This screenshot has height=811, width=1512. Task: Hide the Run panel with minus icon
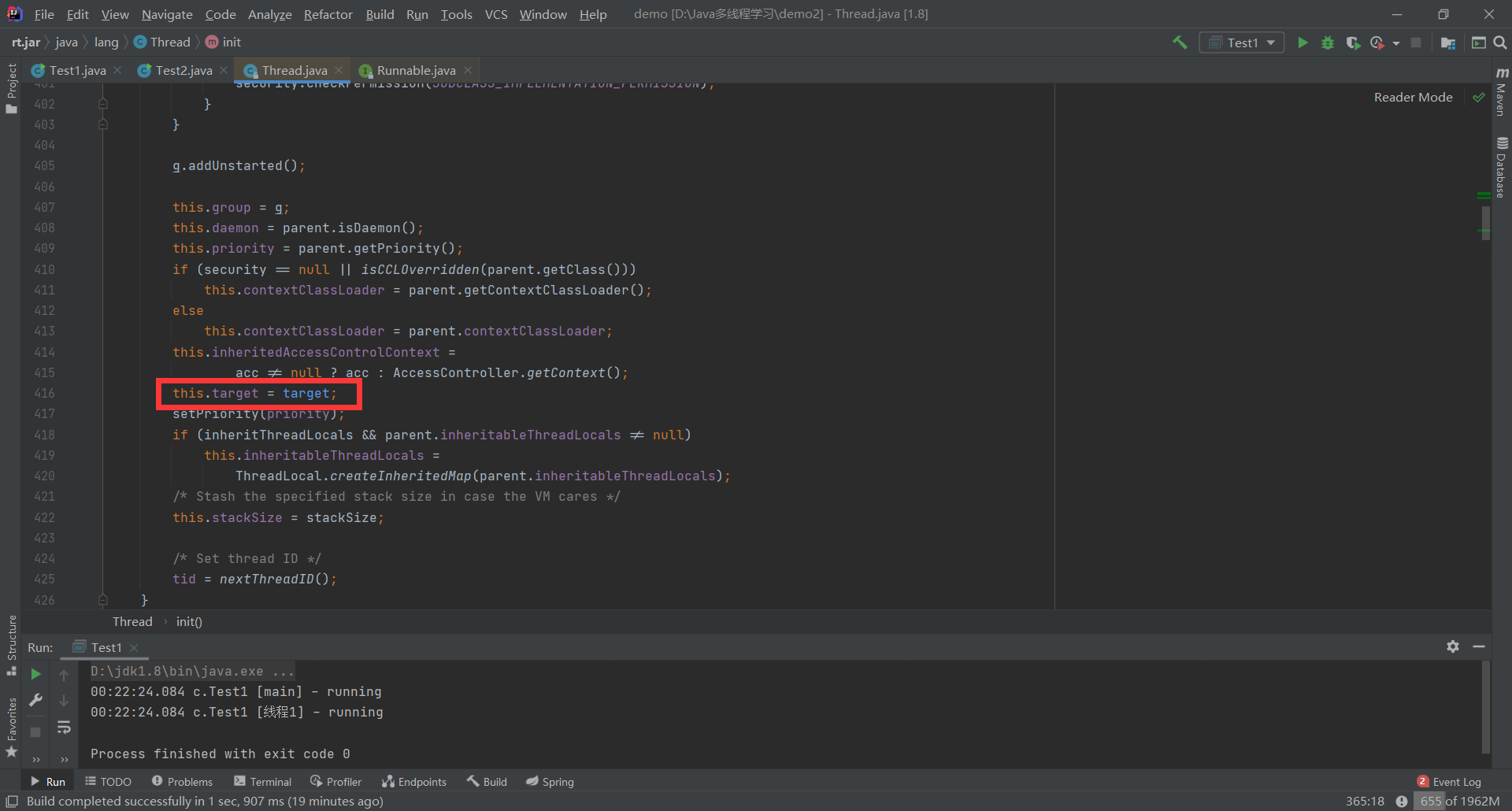coord(1479,646)
